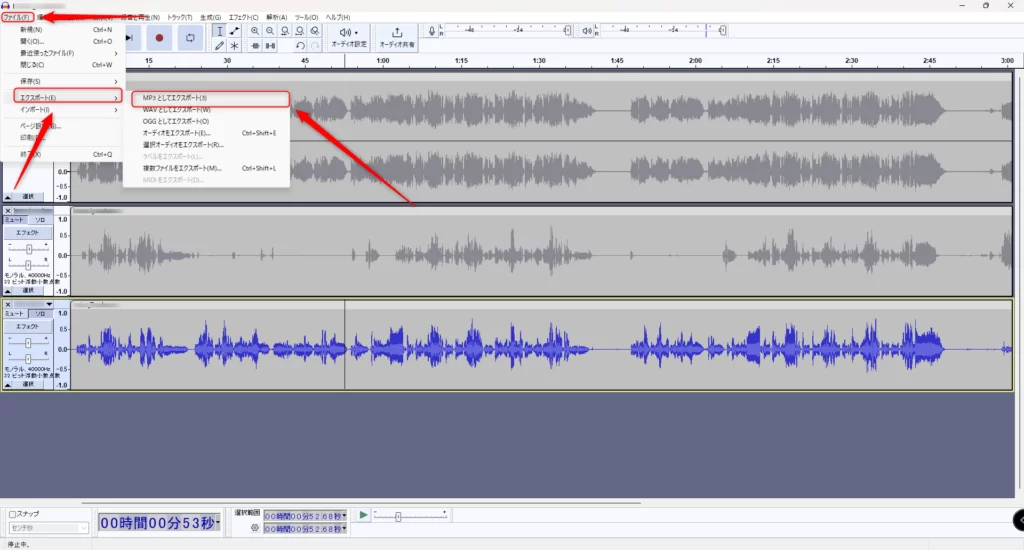The image size is (1024, 550).
Task: Open the エフェクト(C) menu in menu bar
Action: click(x=243, y=17)
